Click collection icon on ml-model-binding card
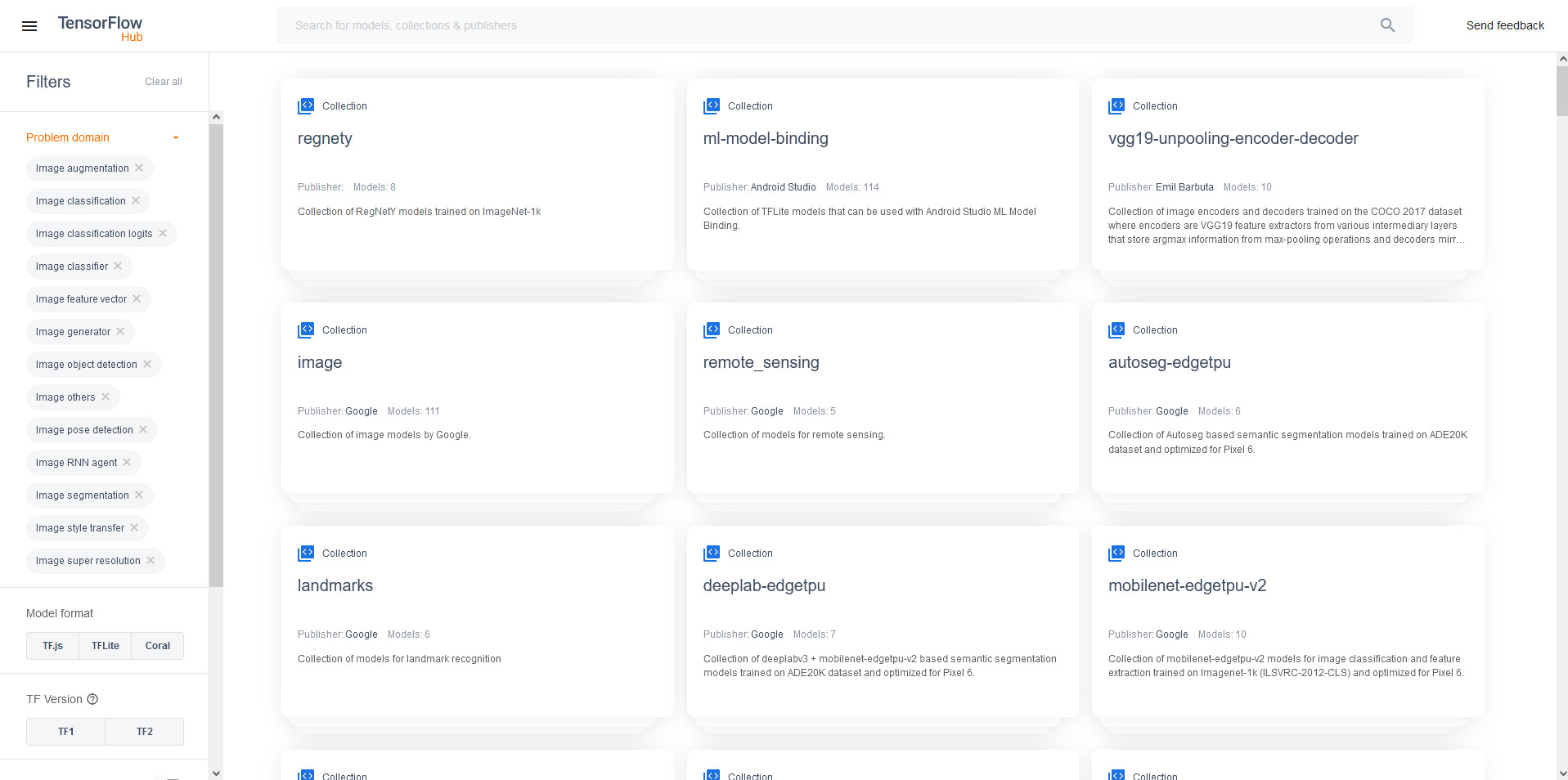Screen dimensions: 1568x780 [x=712, y=106]
